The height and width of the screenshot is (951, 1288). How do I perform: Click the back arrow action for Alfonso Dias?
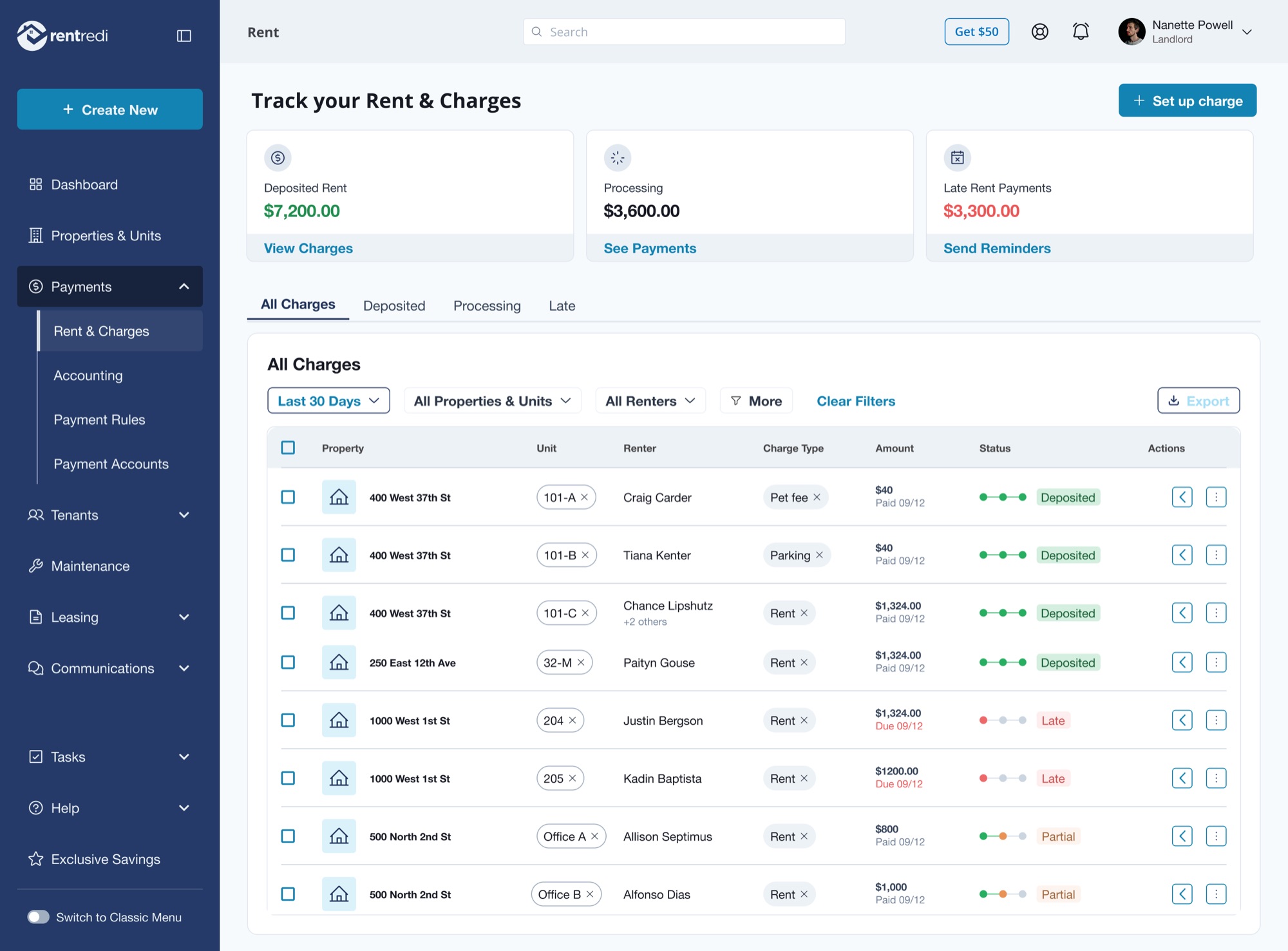[1182, 894]
